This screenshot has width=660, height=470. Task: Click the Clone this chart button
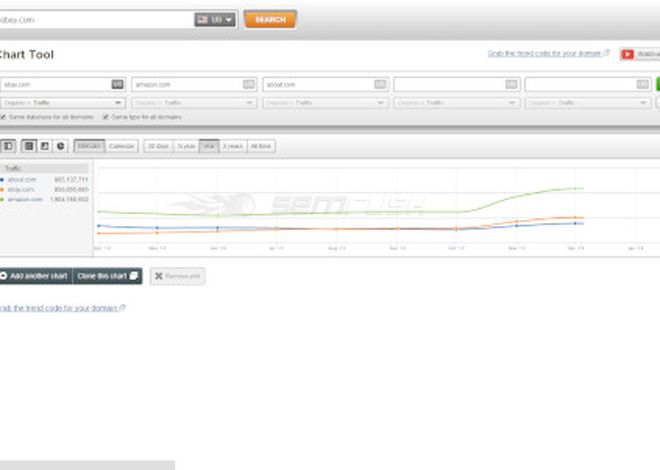(x=107, y=276)
